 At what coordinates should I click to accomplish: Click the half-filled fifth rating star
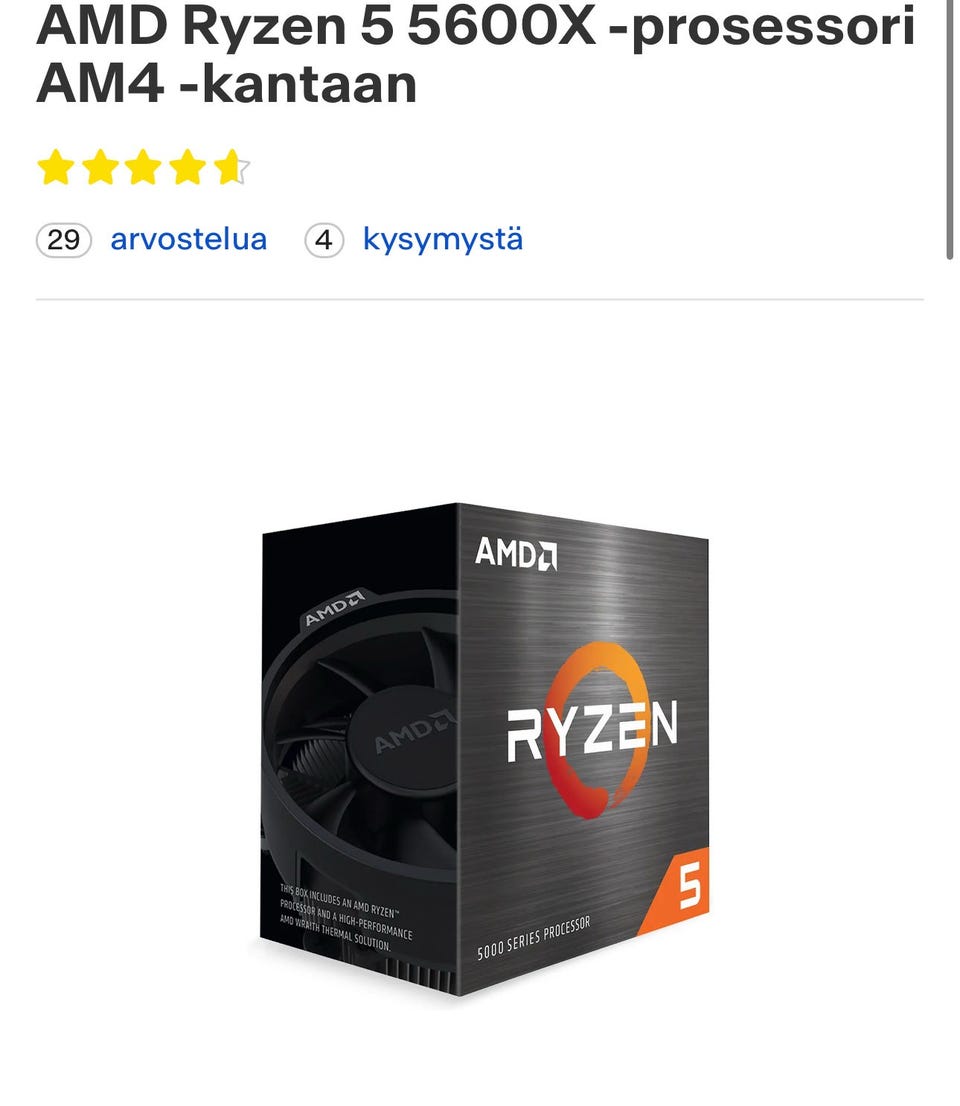coord(232,167)
